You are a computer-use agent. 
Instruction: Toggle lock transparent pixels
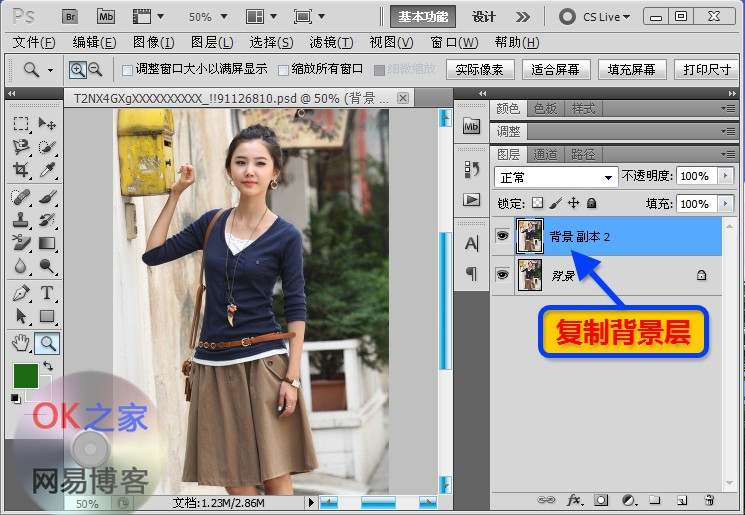coord(537,203)
